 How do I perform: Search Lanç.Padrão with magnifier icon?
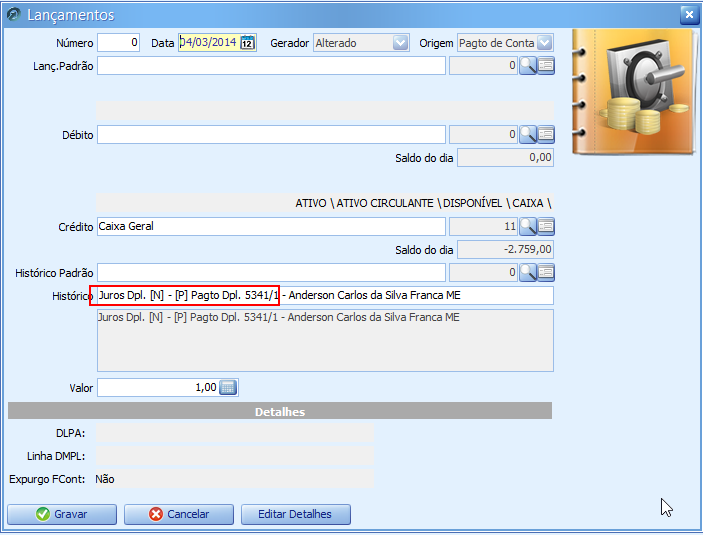[528, 66]
